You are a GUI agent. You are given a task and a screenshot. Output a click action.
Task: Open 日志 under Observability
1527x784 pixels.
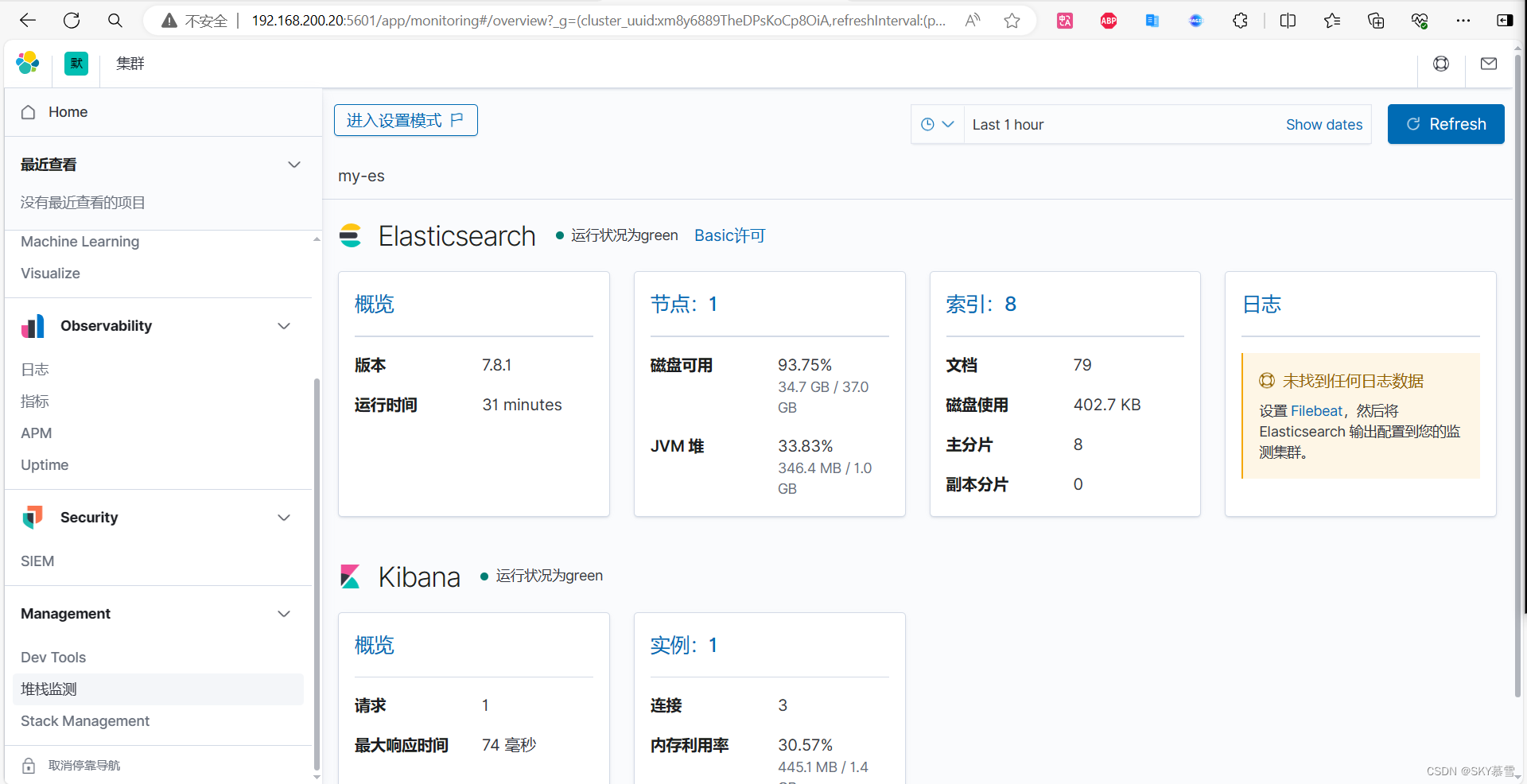click(35, 370)
